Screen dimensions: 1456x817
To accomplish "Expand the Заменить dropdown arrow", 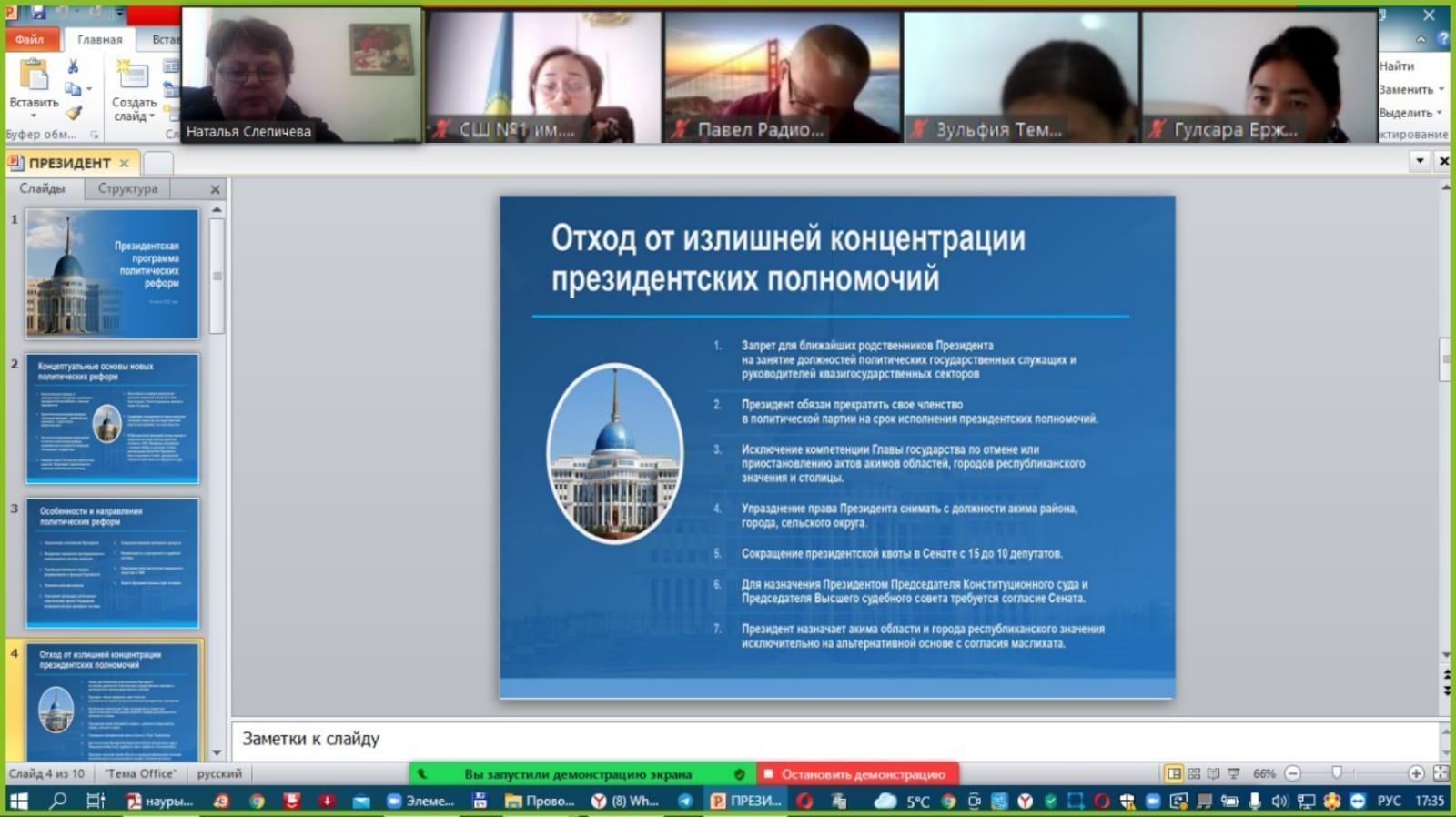I will point(1441,89).
